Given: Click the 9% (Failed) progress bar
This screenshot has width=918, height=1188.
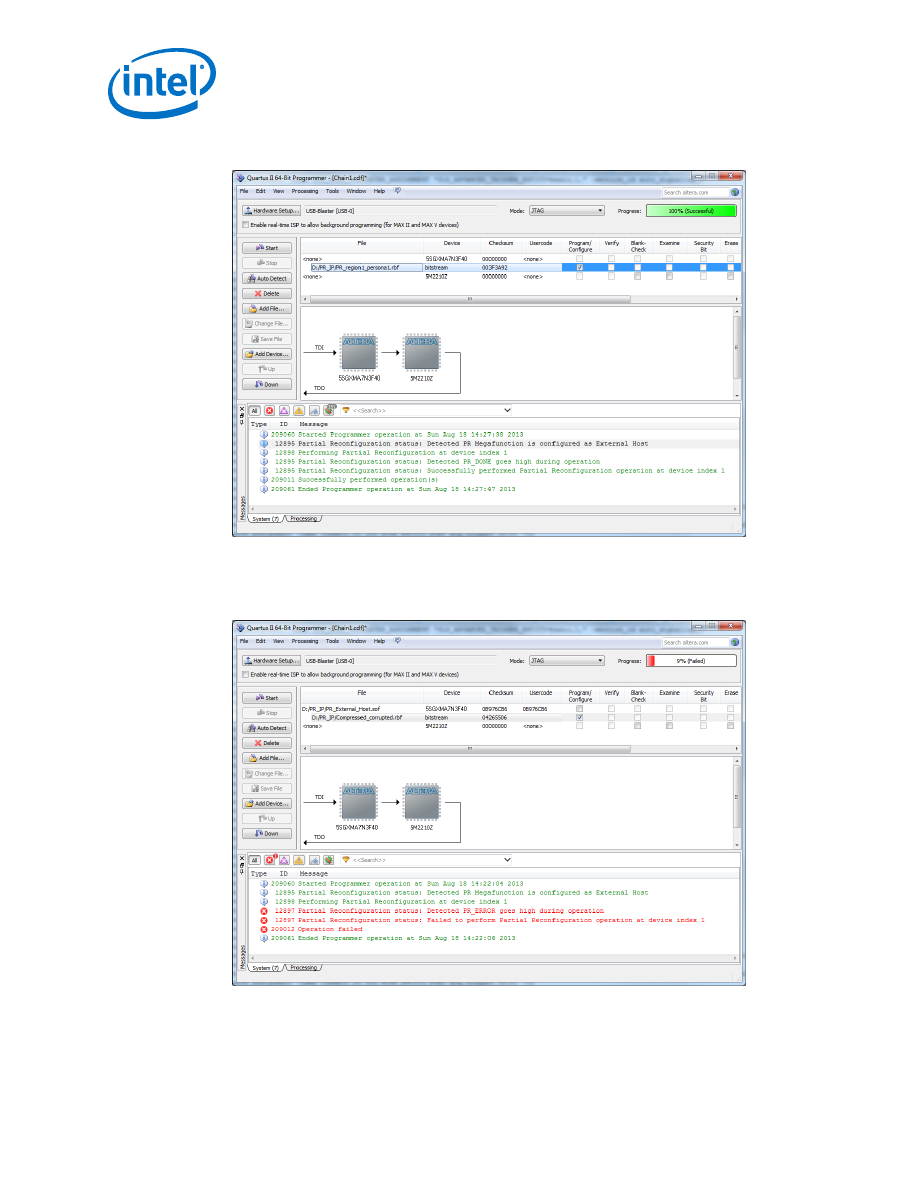Looking at the screenshot, I should pos(690,660).
